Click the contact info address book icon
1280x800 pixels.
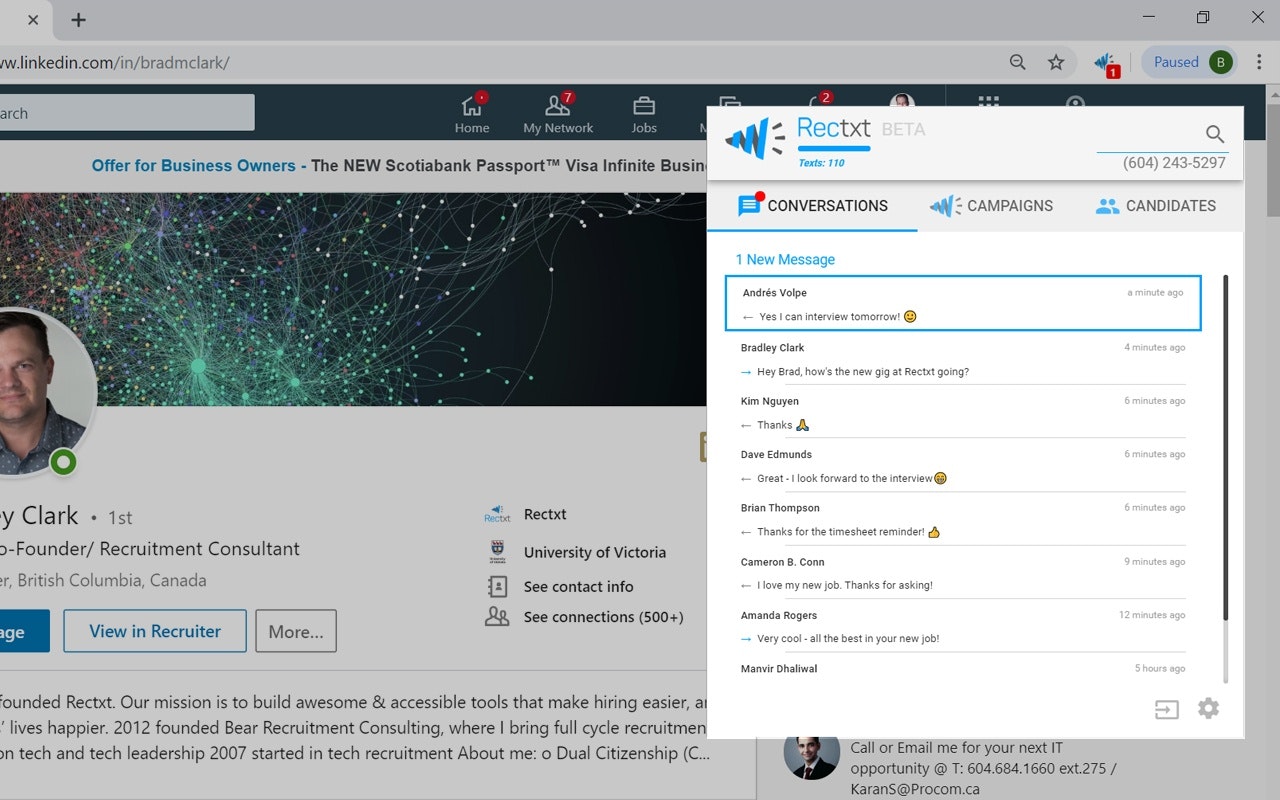point(497,586)
